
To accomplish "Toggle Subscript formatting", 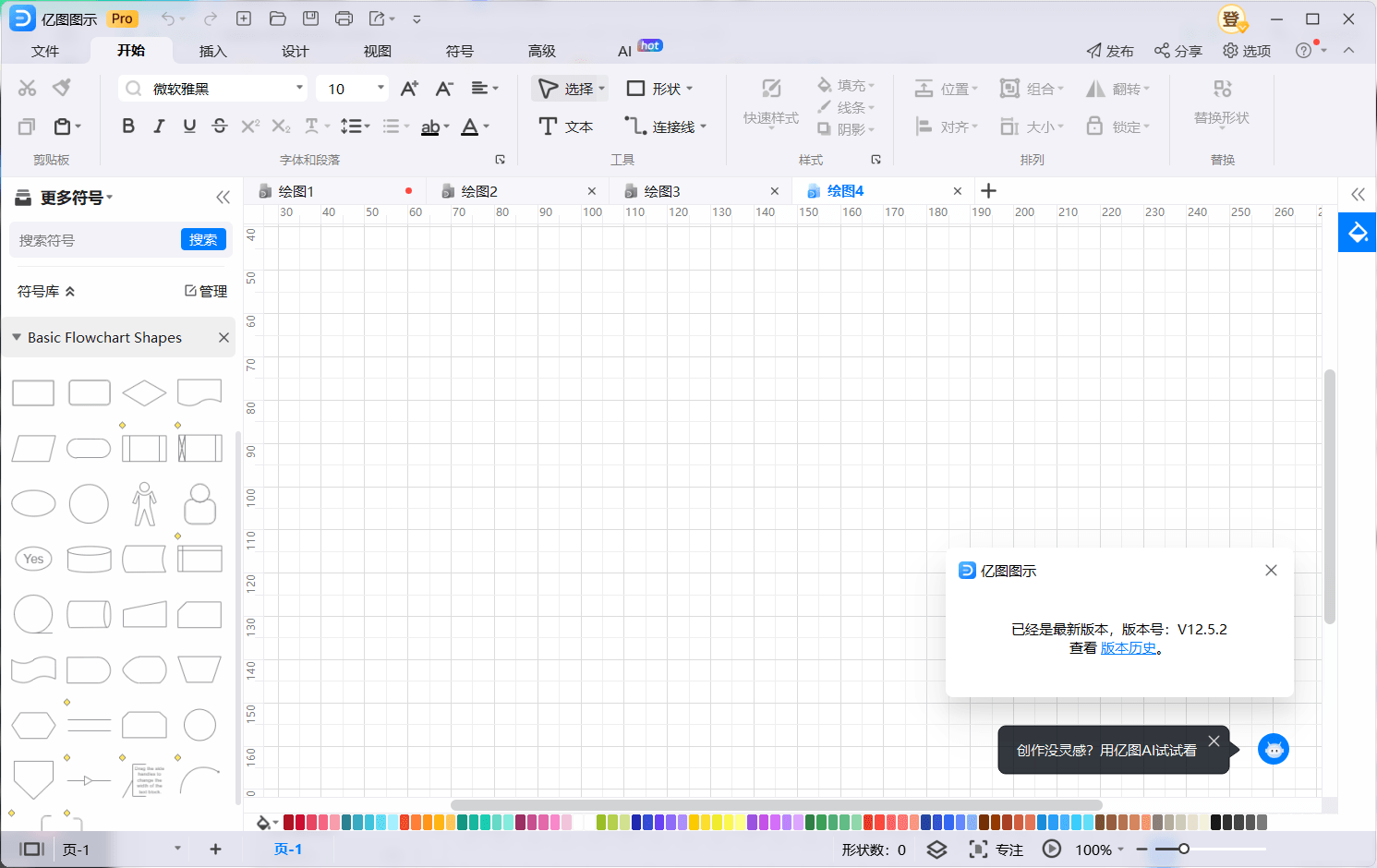I will (x=281, y=127).
